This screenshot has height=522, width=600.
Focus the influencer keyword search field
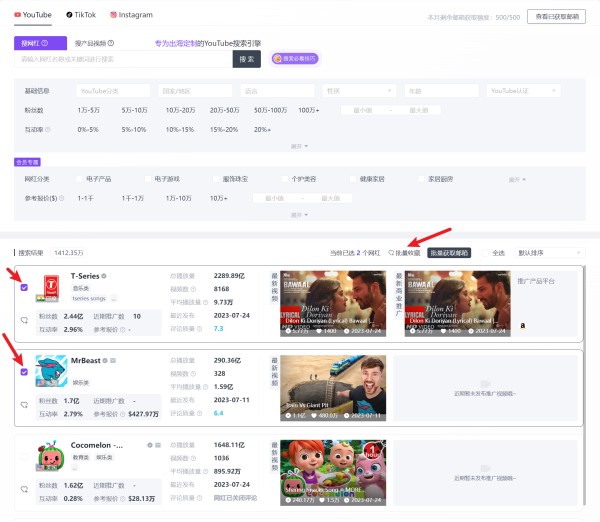click(123, 59)
